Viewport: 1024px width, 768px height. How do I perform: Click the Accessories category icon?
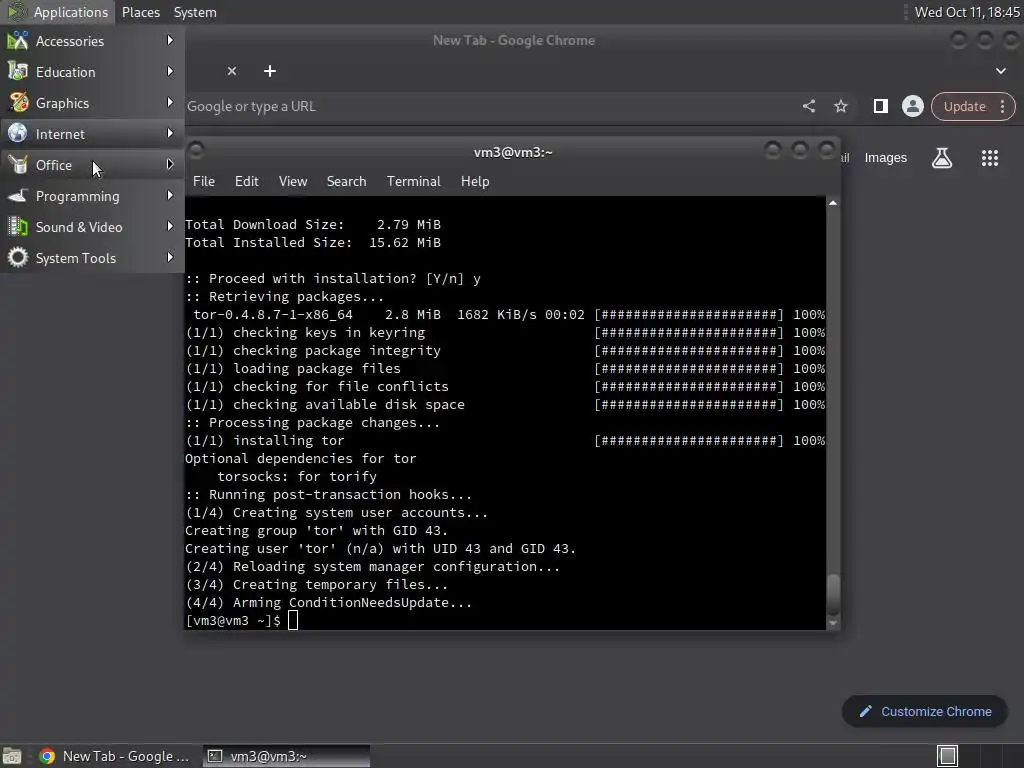[18, 40]
